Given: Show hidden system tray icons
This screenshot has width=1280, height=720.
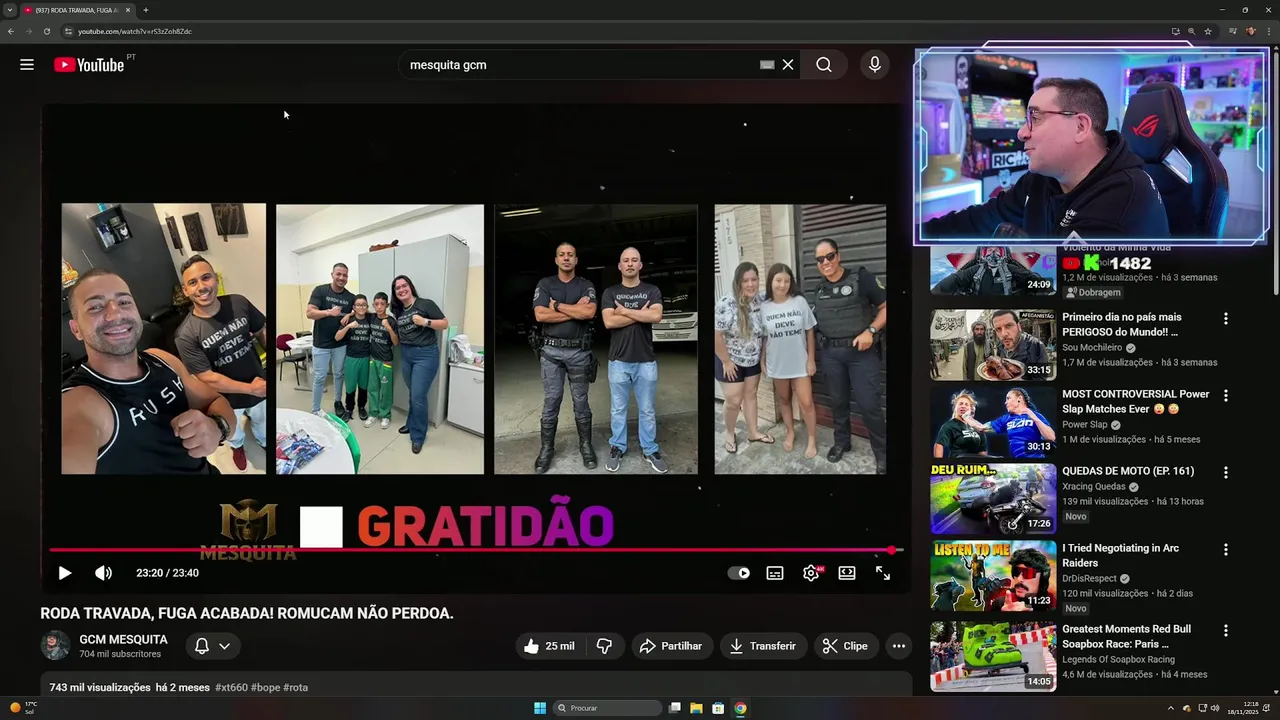Looking at the screenshot, I should coord(1171,708).
